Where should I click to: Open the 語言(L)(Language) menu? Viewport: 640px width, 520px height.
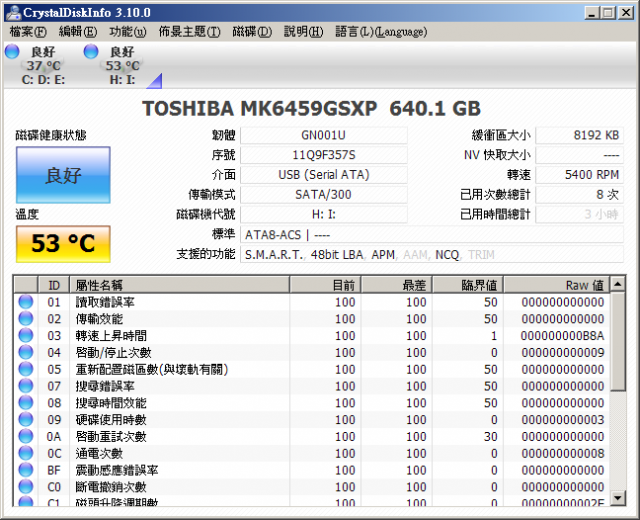[x=381, y=32]
